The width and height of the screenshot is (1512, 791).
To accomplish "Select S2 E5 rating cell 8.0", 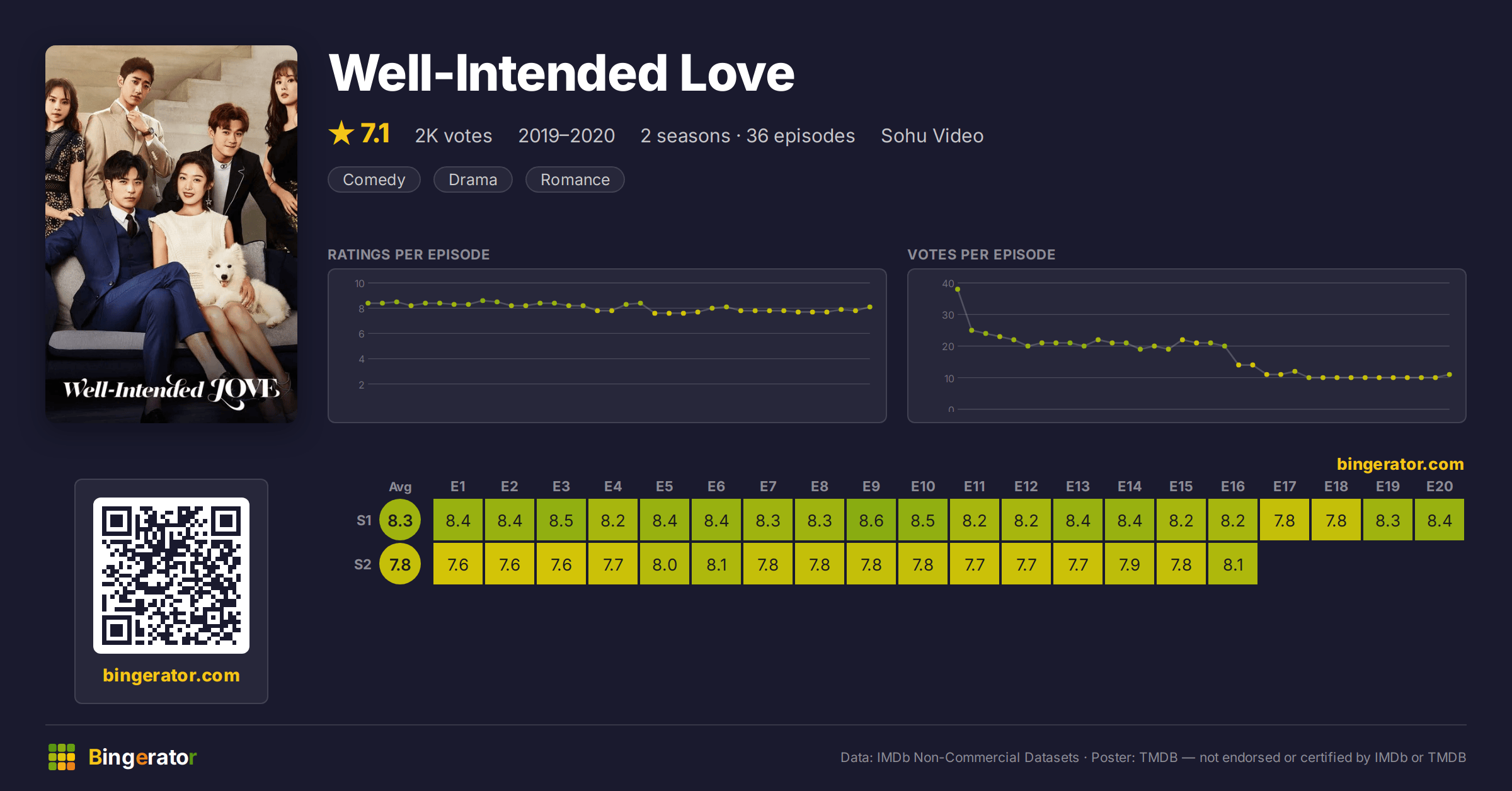I will coord(665,564).
